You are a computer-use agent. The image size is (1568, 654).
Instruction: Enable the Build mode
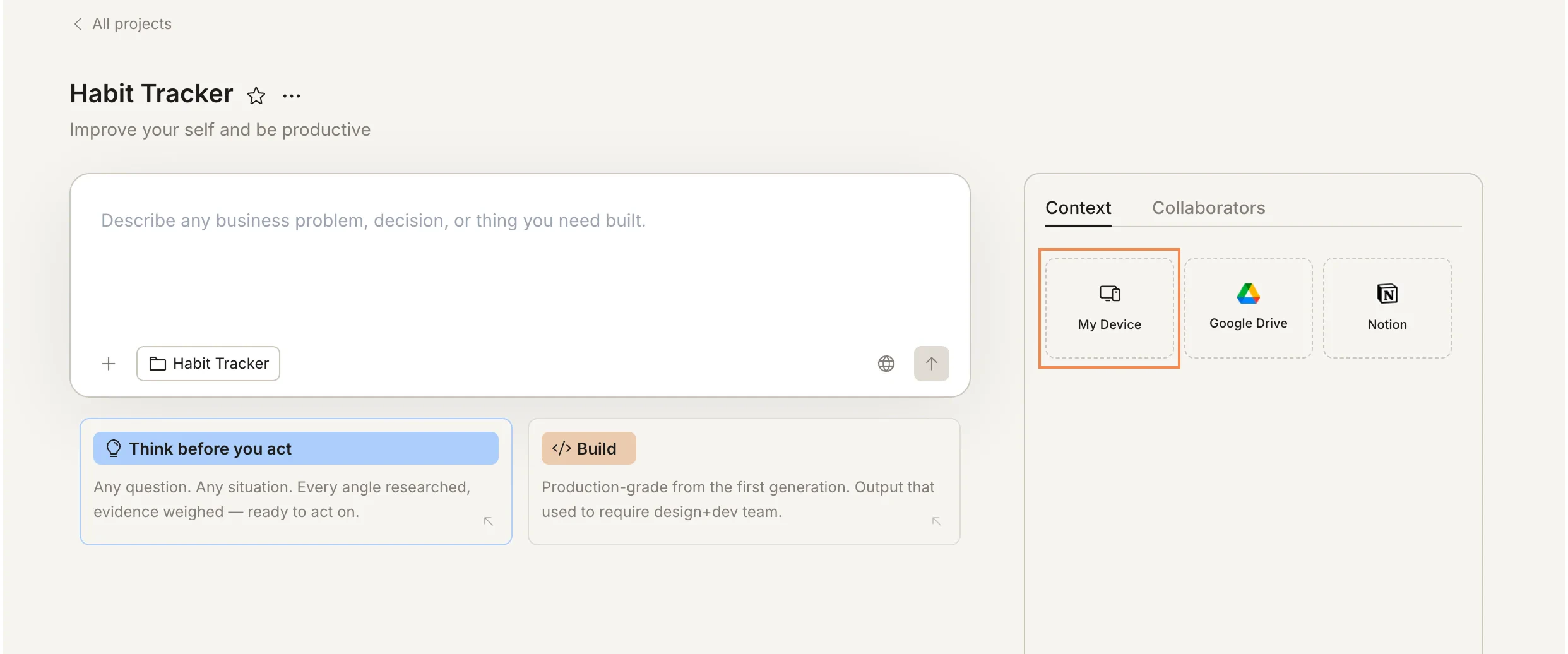pyautogui.click(x=588, y=448)
